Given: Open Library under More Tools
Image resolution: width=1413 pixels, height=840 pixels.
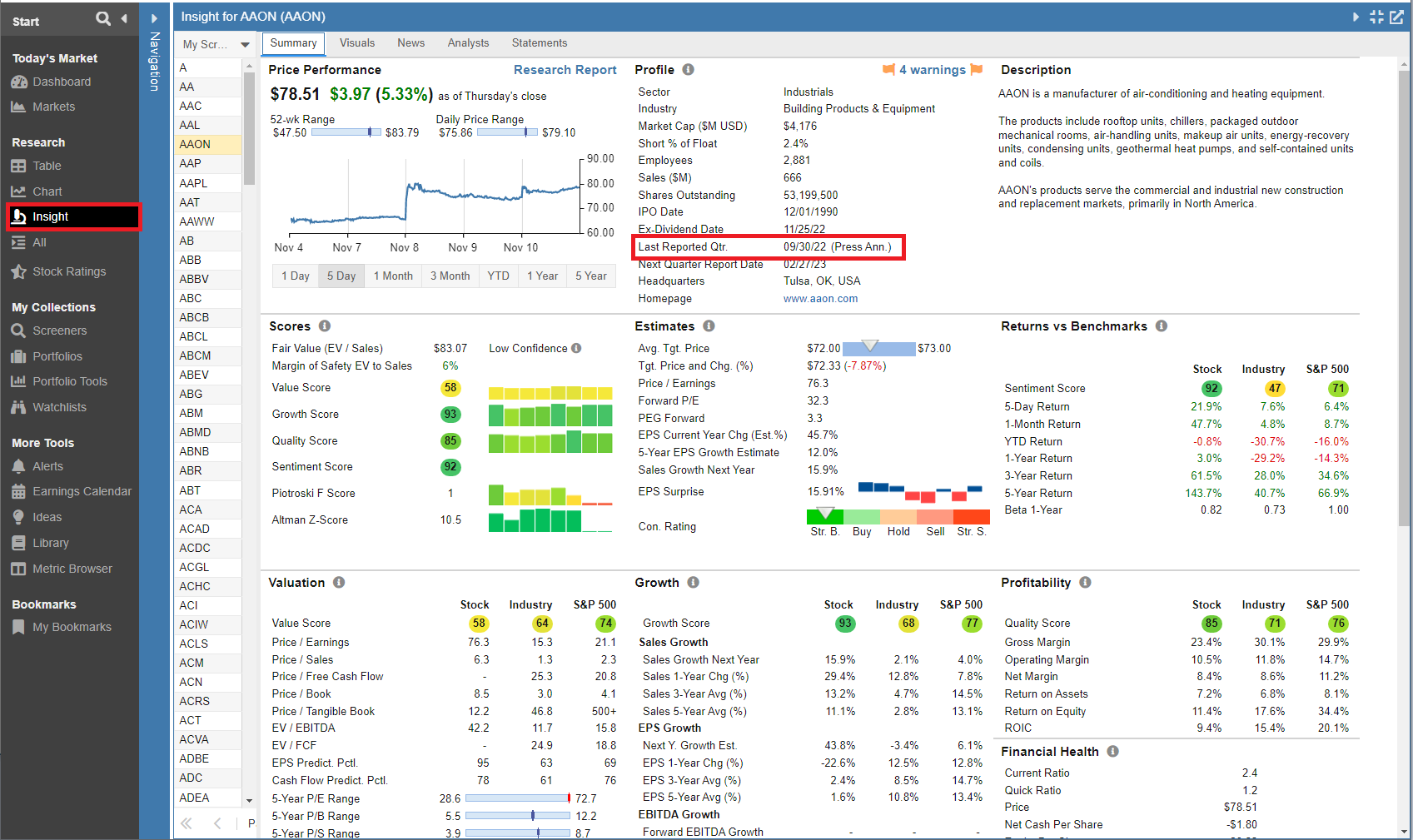Looking at the screenshot, I should pos(40,543).
